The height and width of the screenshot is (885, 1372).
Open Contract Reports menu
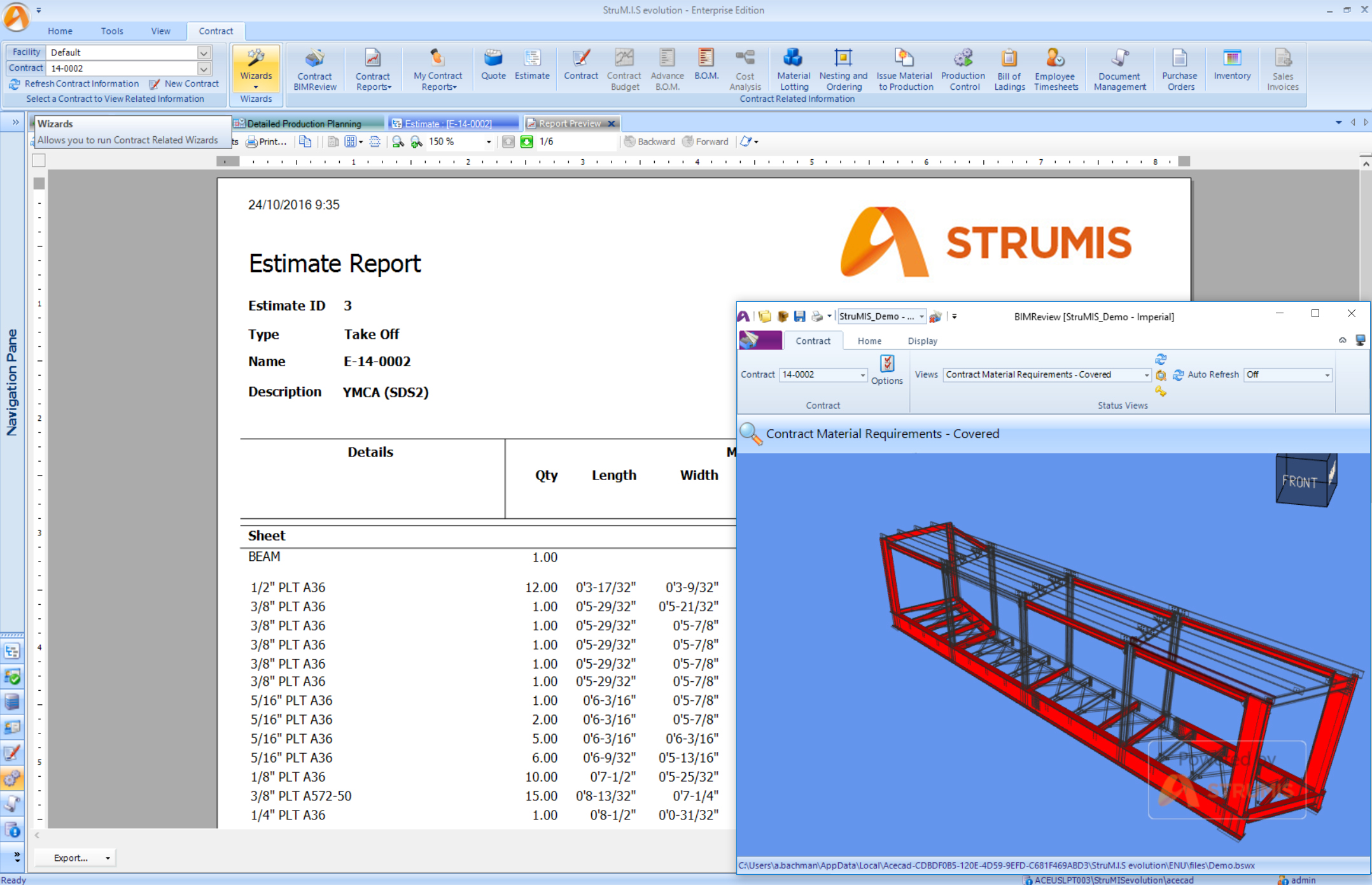[x=373, y=69]
